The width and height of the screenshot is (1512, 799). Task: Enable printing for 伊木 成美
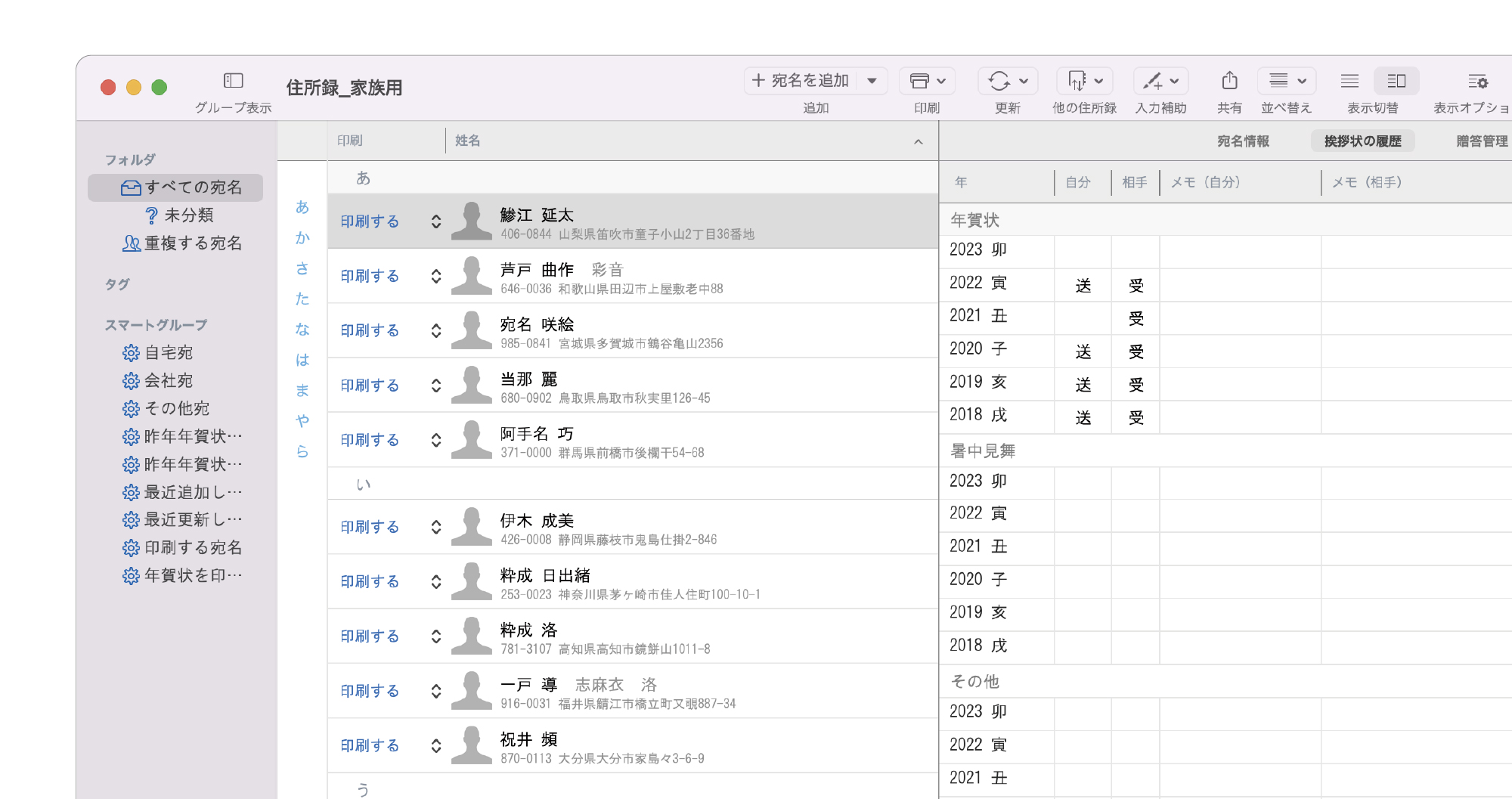tap(369, 527)
